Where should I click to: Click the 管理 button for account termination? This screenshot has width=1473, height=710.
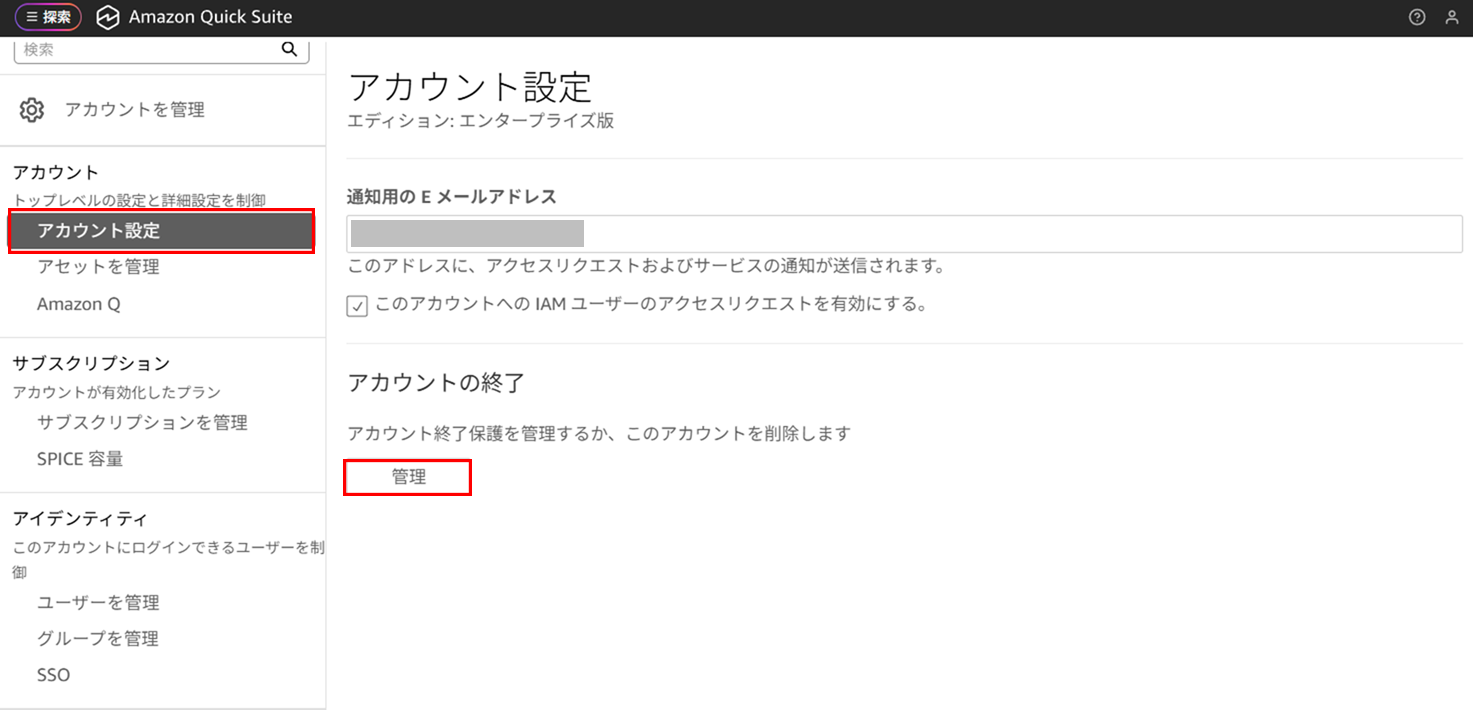click(407, 477)
